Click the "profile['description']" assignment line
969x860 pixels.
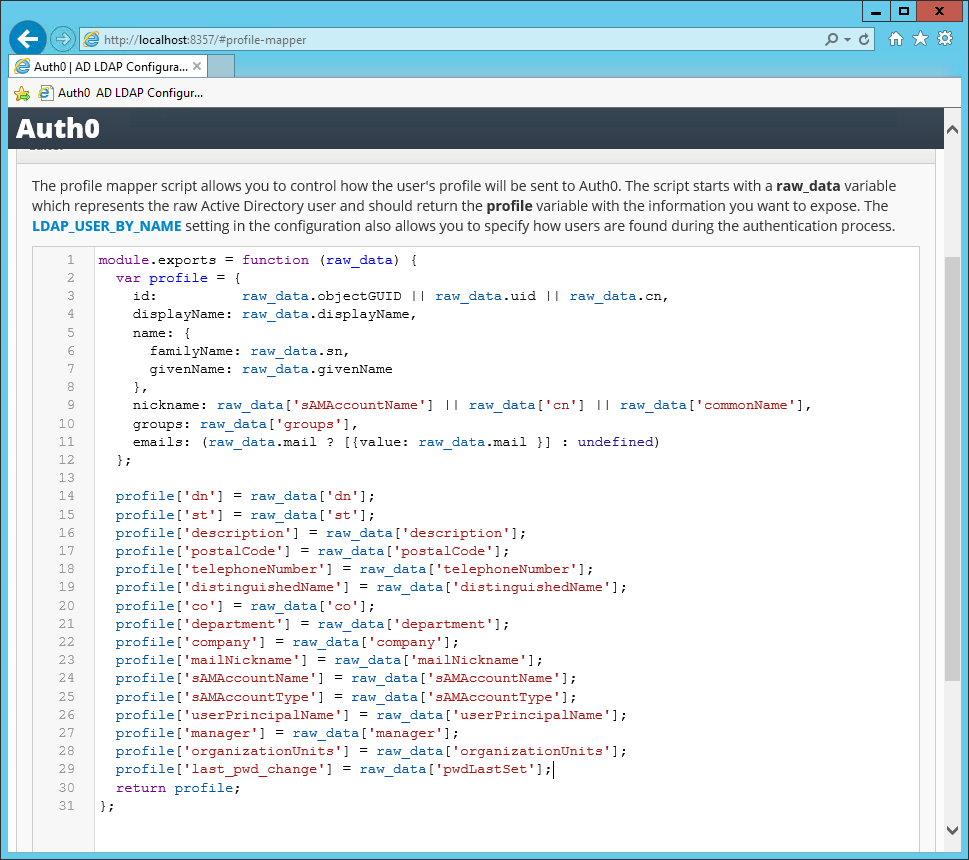(x=321, y=533)
